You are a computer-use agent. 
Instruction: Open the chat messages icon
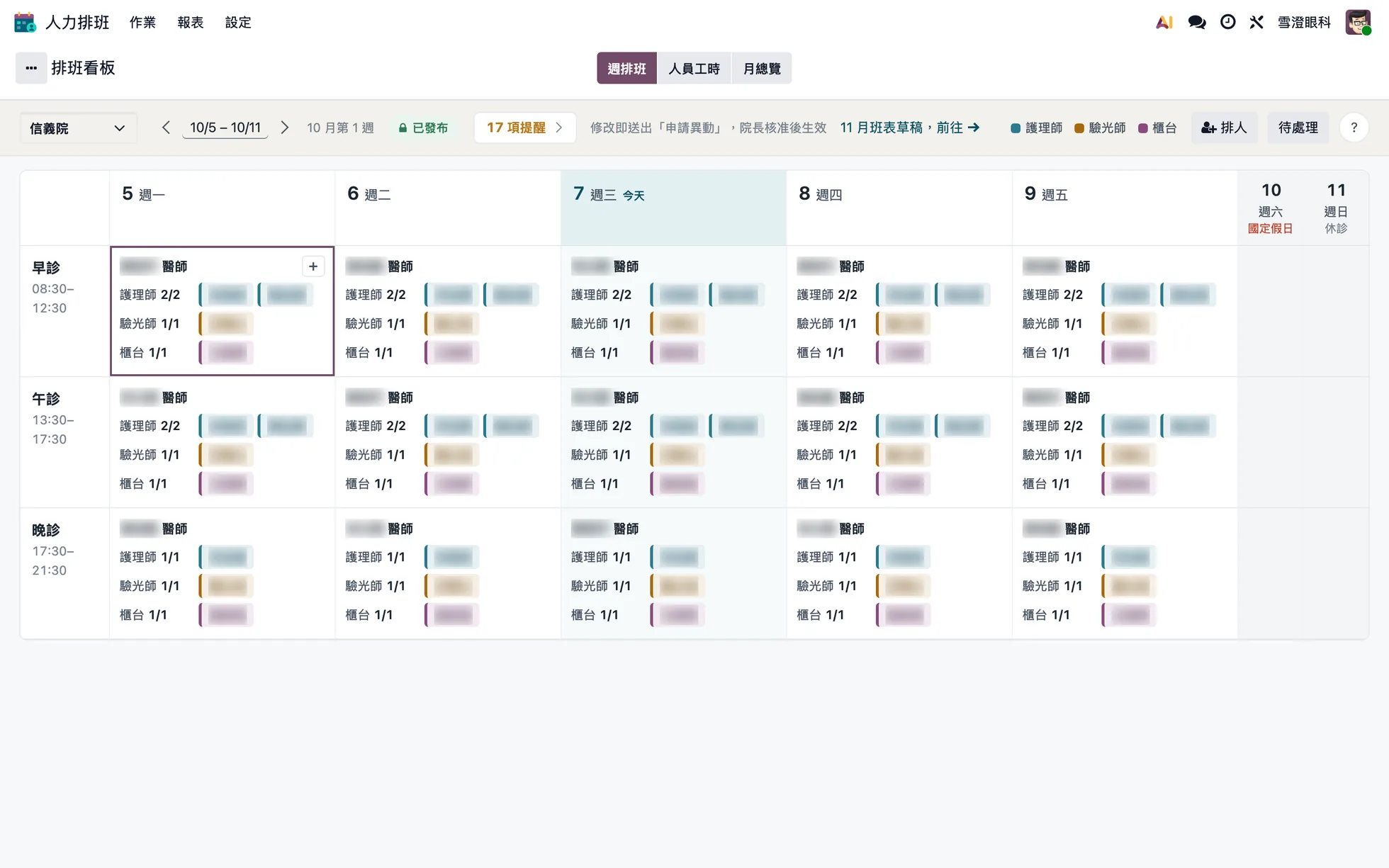click(x=1197, y=22)
